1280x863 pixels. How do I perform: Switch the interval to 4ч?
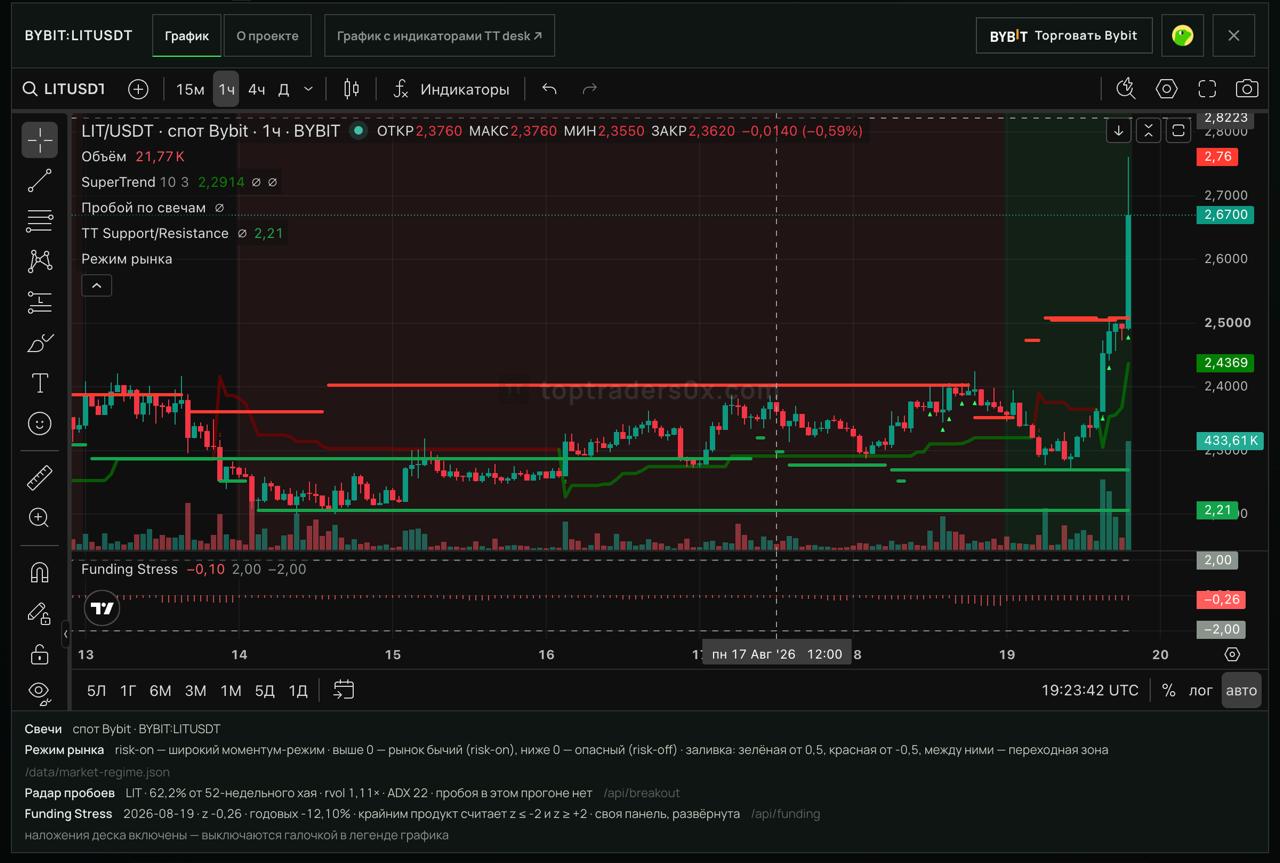257,89
